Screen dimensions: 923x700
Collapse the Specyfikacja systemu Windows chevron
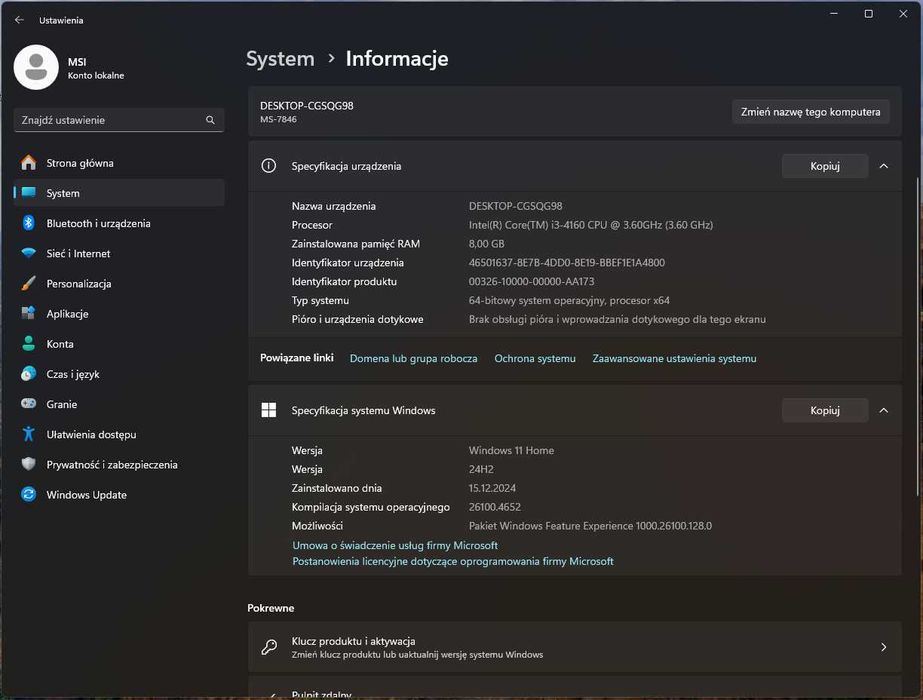[884, 410]
